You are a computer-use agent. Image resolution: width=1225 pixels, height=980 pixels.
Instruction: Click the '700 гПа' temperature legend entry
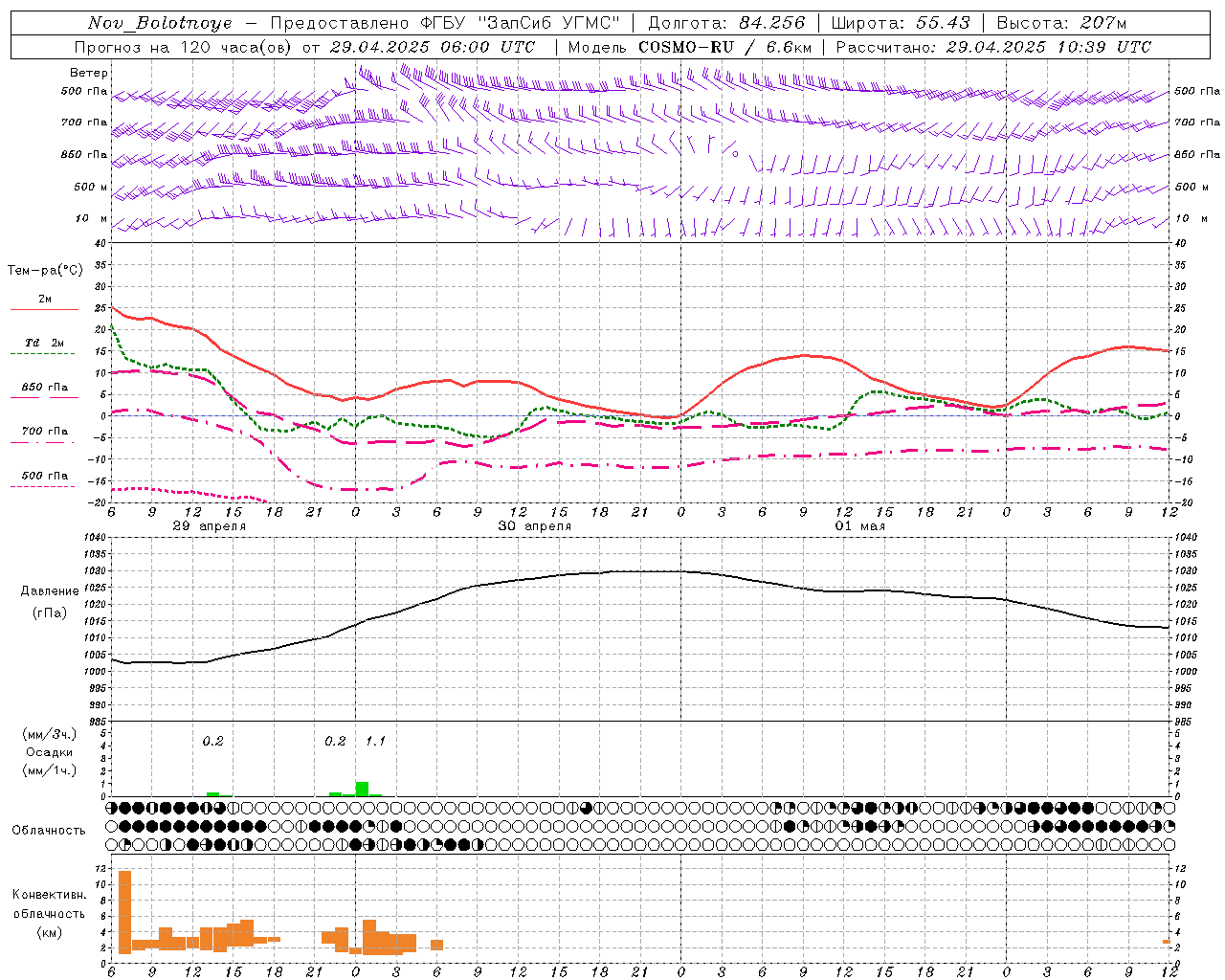(45, 432)
